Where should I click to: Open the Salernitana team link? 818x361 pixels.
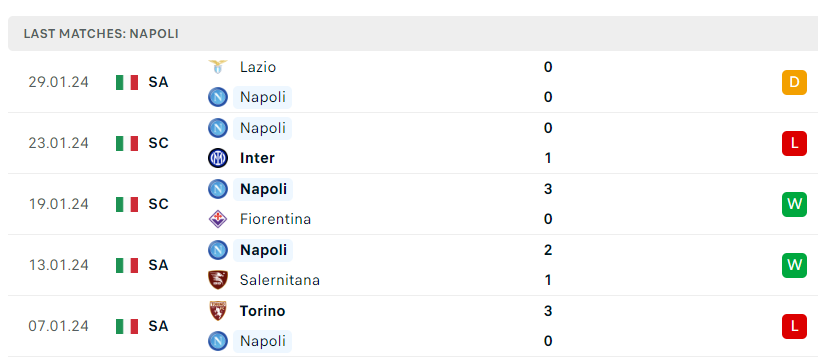(280, 281)
